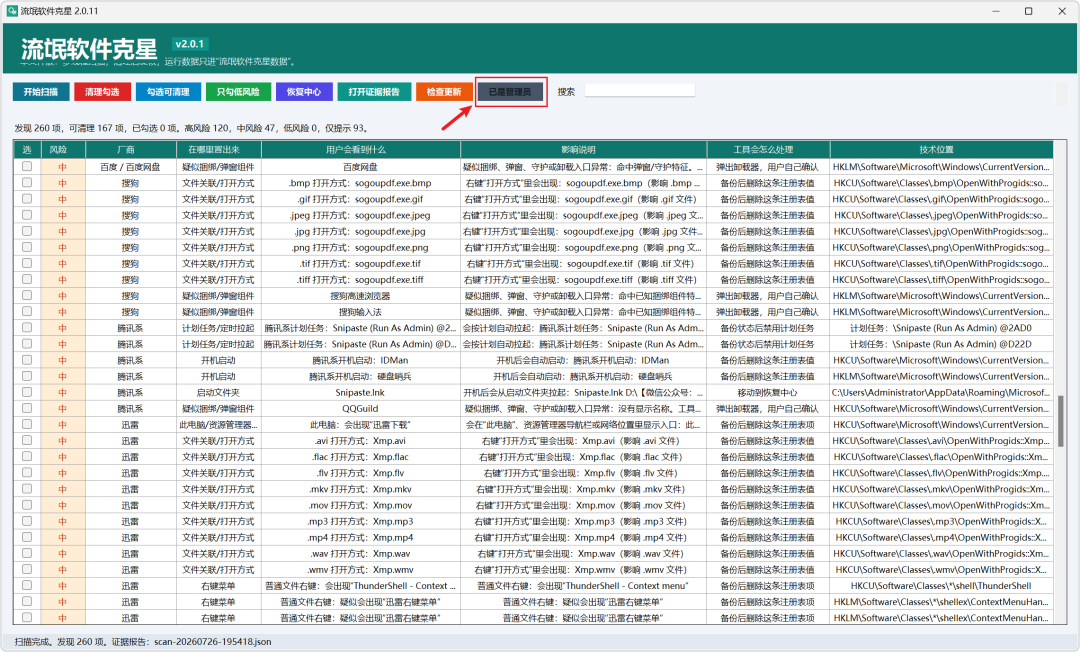Click the status bar text scan-20260726-195418.json

[x=213, y=642]
